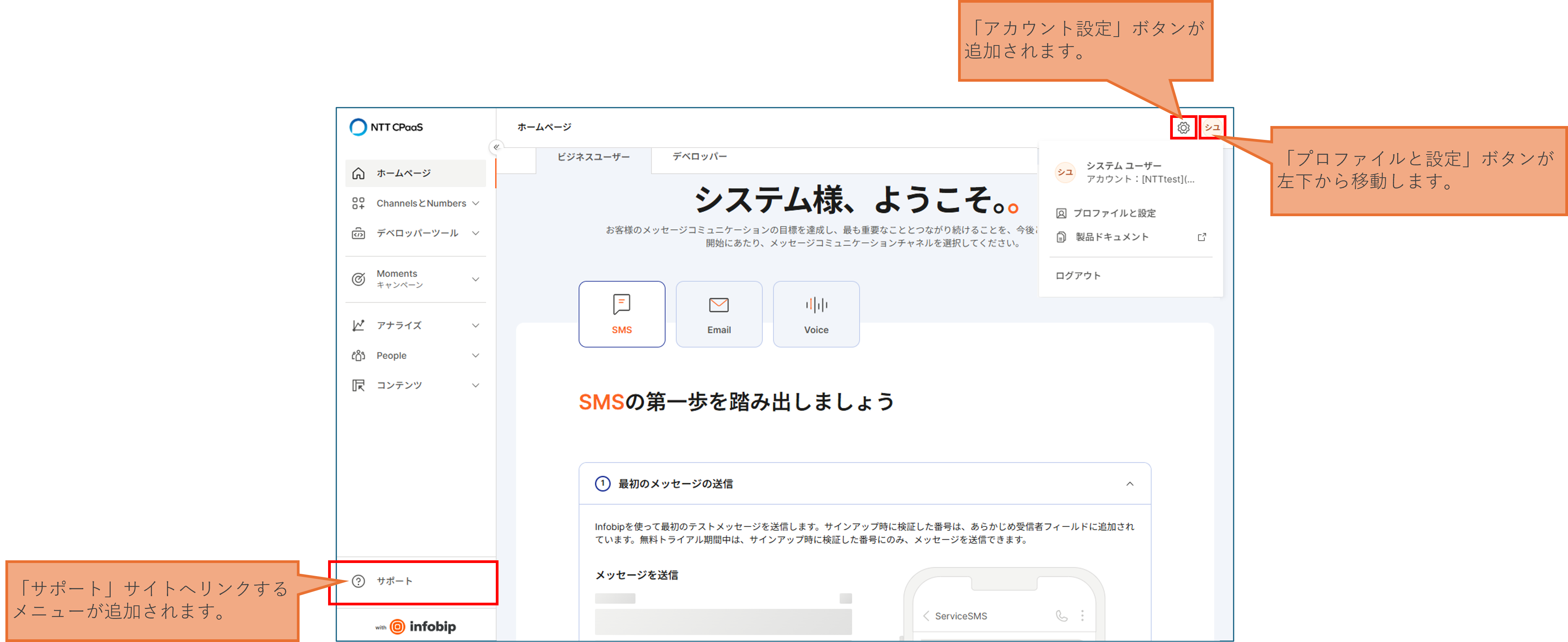1568x642 pixels.
Task: Click profile icon next to プロファイルと設定
Action: point(1061,213)
